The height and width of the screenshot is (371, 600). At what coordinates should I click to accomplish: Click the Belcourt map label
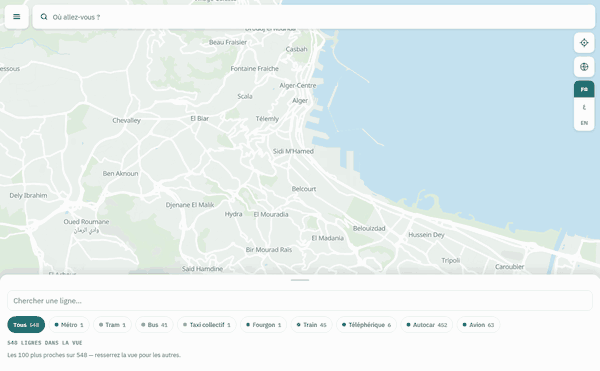[x=304, y=189]
